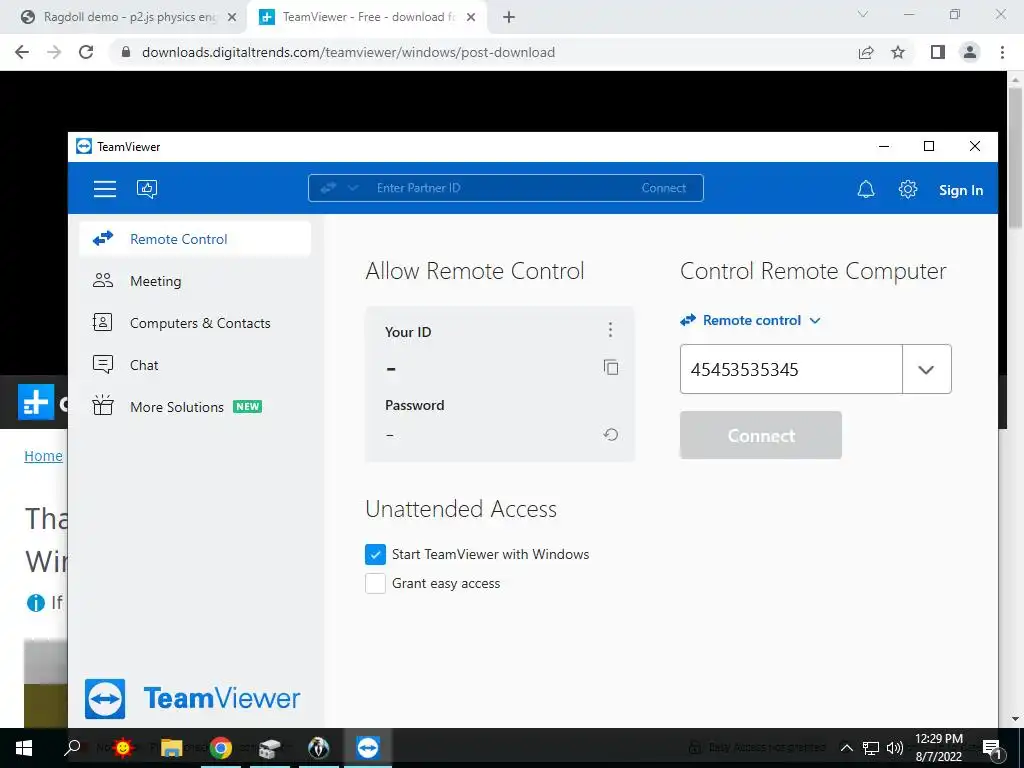
Task: Toggle Chrome side panel icon
Action: pyautogui.click(x=938, y=52)
